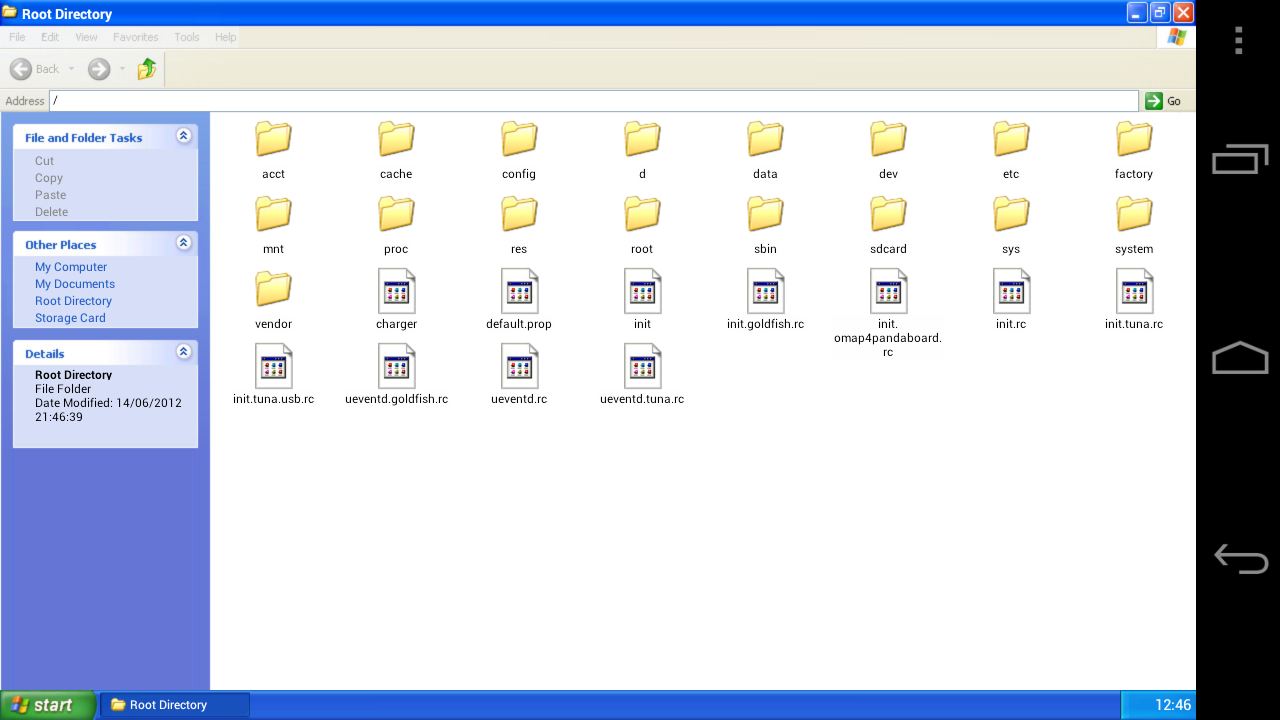Collapse the File and Folder Tasks panel
1280x720 pixels.
(184, 136)
